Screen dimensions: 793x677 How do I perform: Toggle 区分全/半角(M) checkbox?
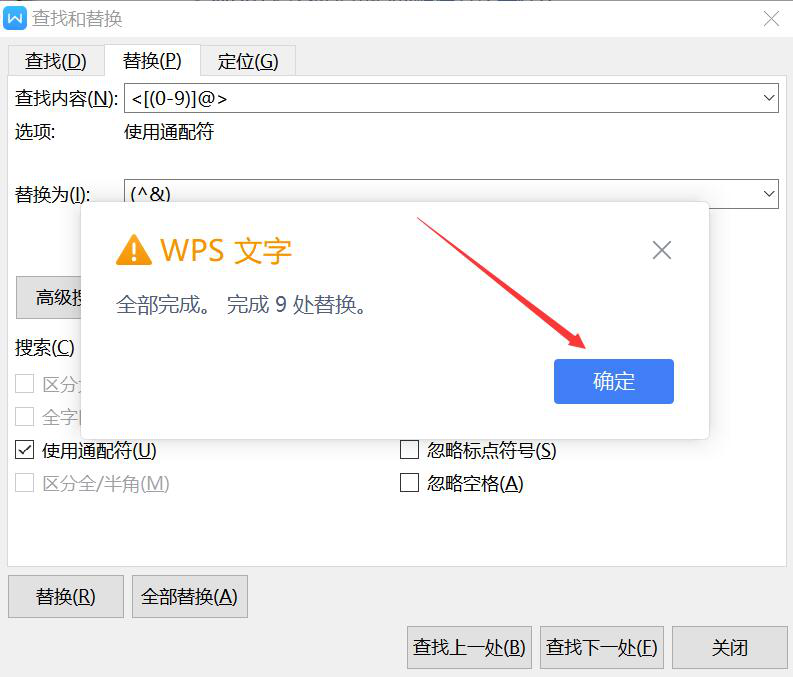coord(24,483)
